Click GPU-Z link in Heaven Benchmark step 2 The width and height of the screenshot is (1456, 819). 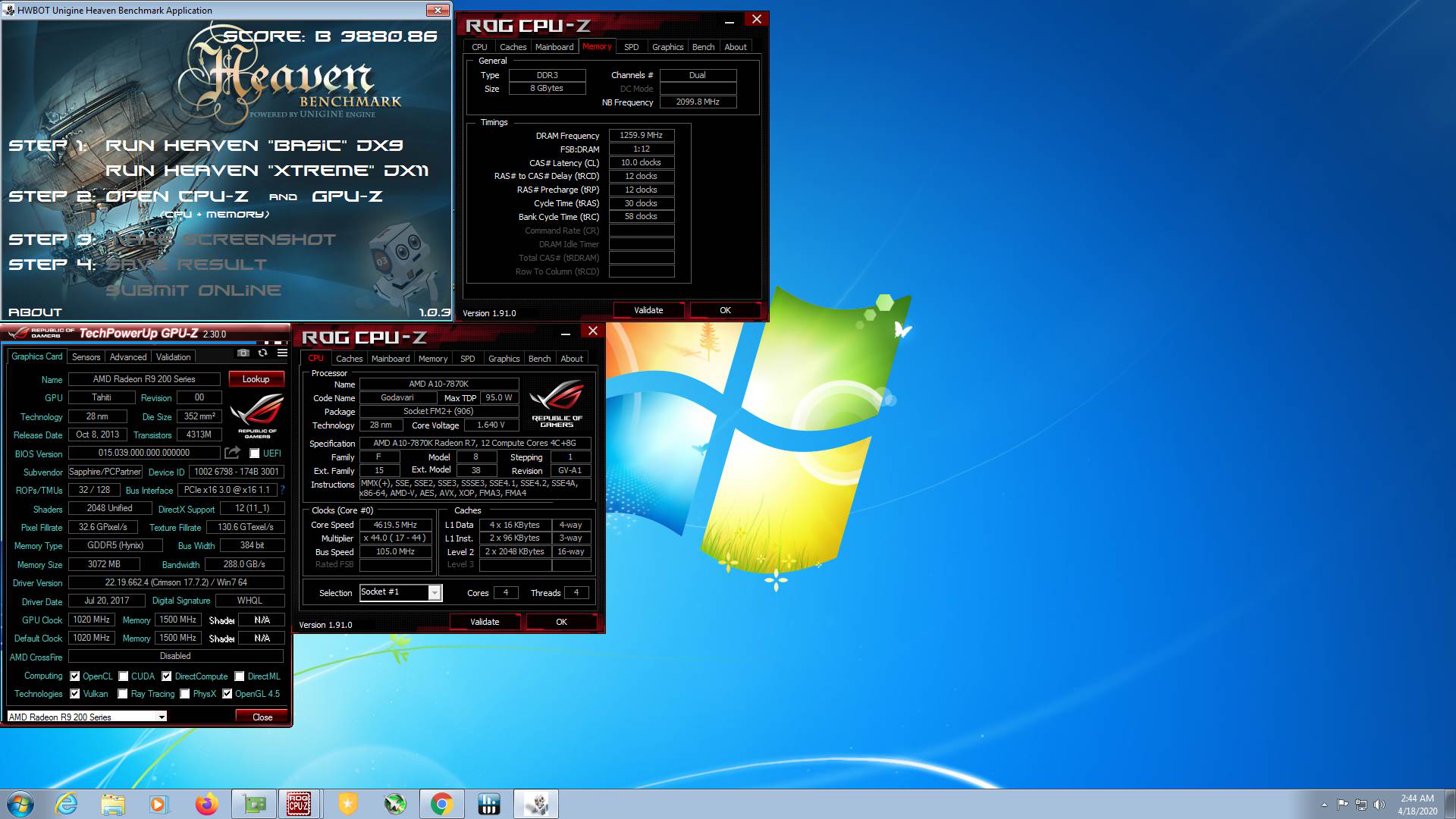click(347, 196)
